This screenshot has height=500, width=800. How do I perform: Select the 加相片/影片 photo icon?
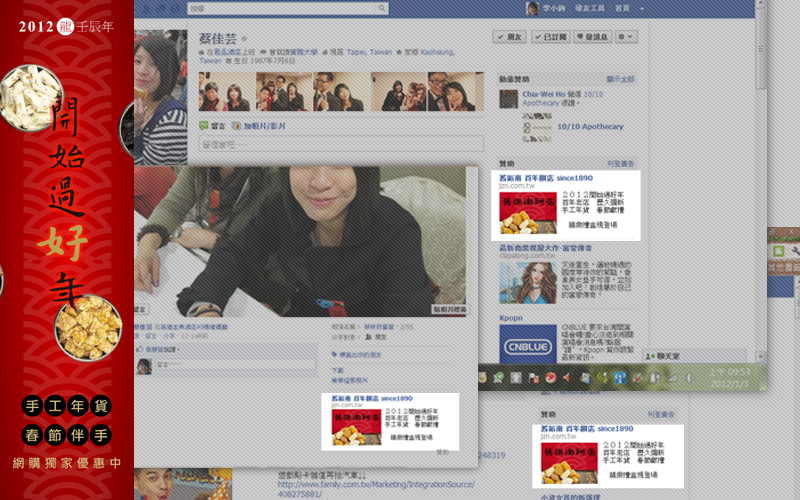[x=237, y=126]
